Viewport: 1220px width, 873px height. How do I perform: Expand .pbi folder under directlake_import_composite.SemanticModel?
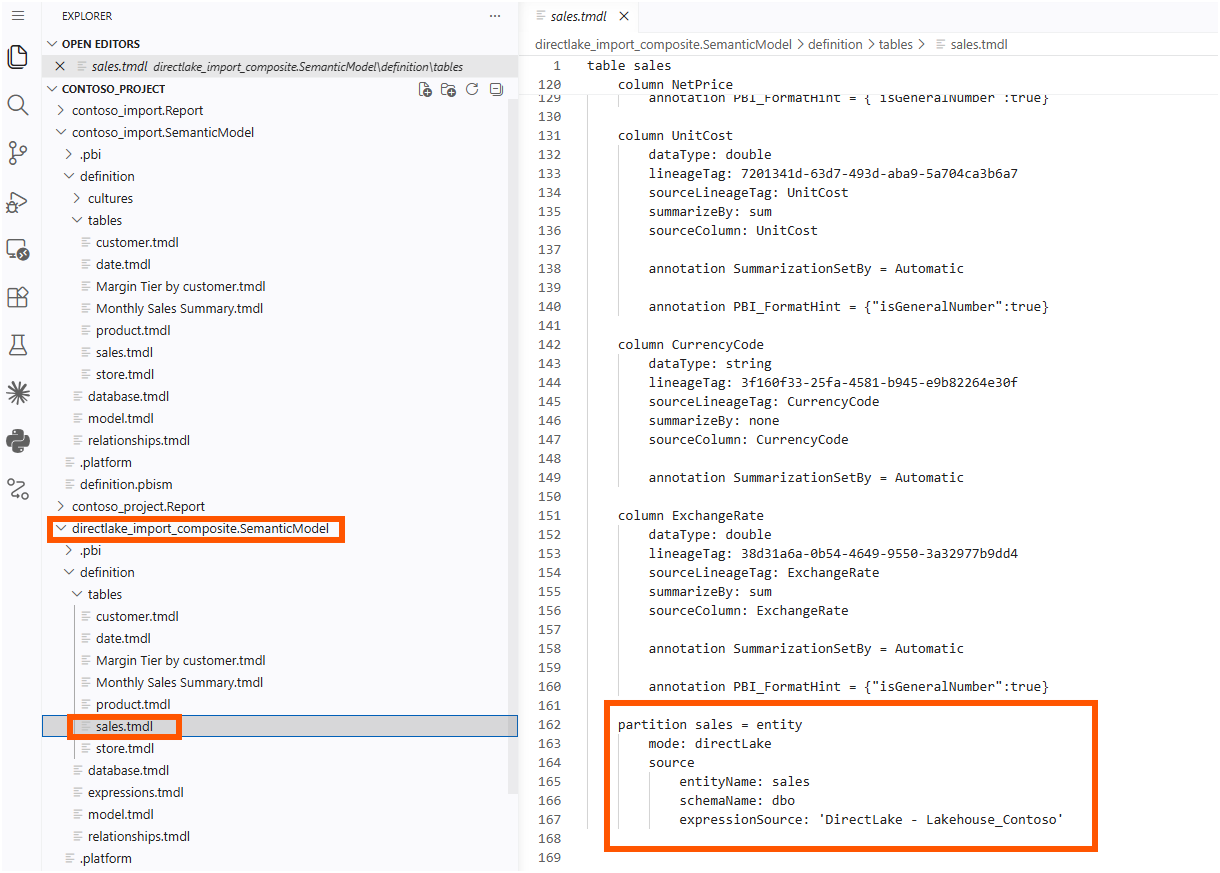pos(90,550)
